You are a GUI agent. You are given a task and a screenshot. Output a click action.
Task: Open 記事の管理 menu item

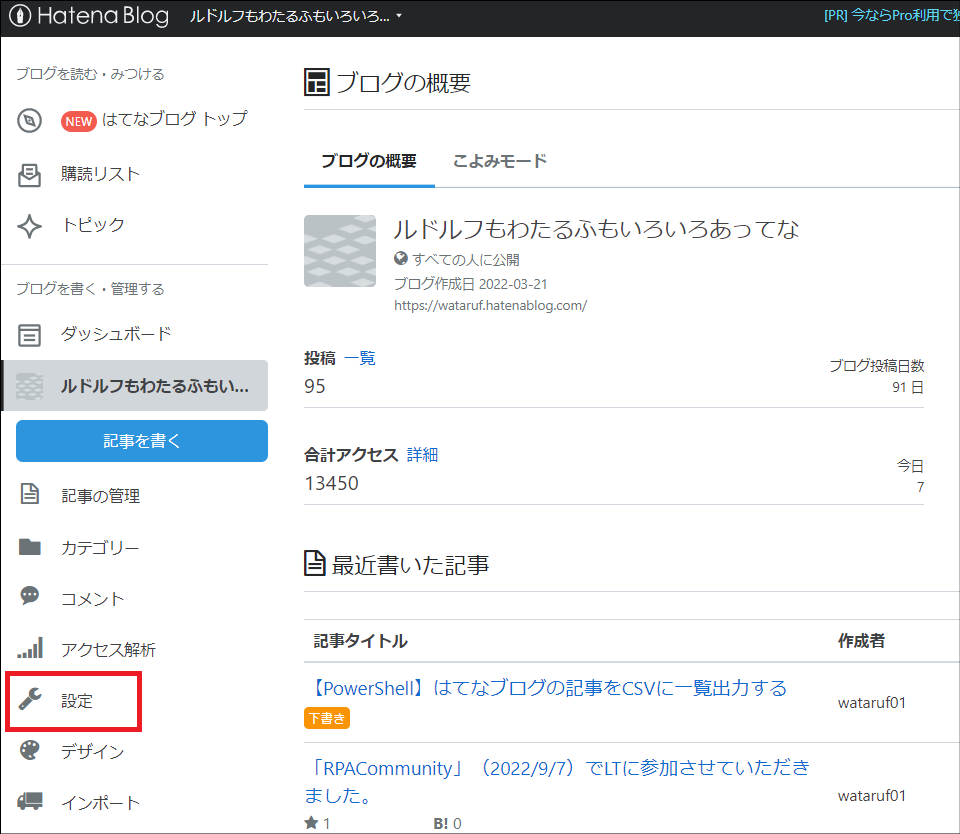pos(100,495)
